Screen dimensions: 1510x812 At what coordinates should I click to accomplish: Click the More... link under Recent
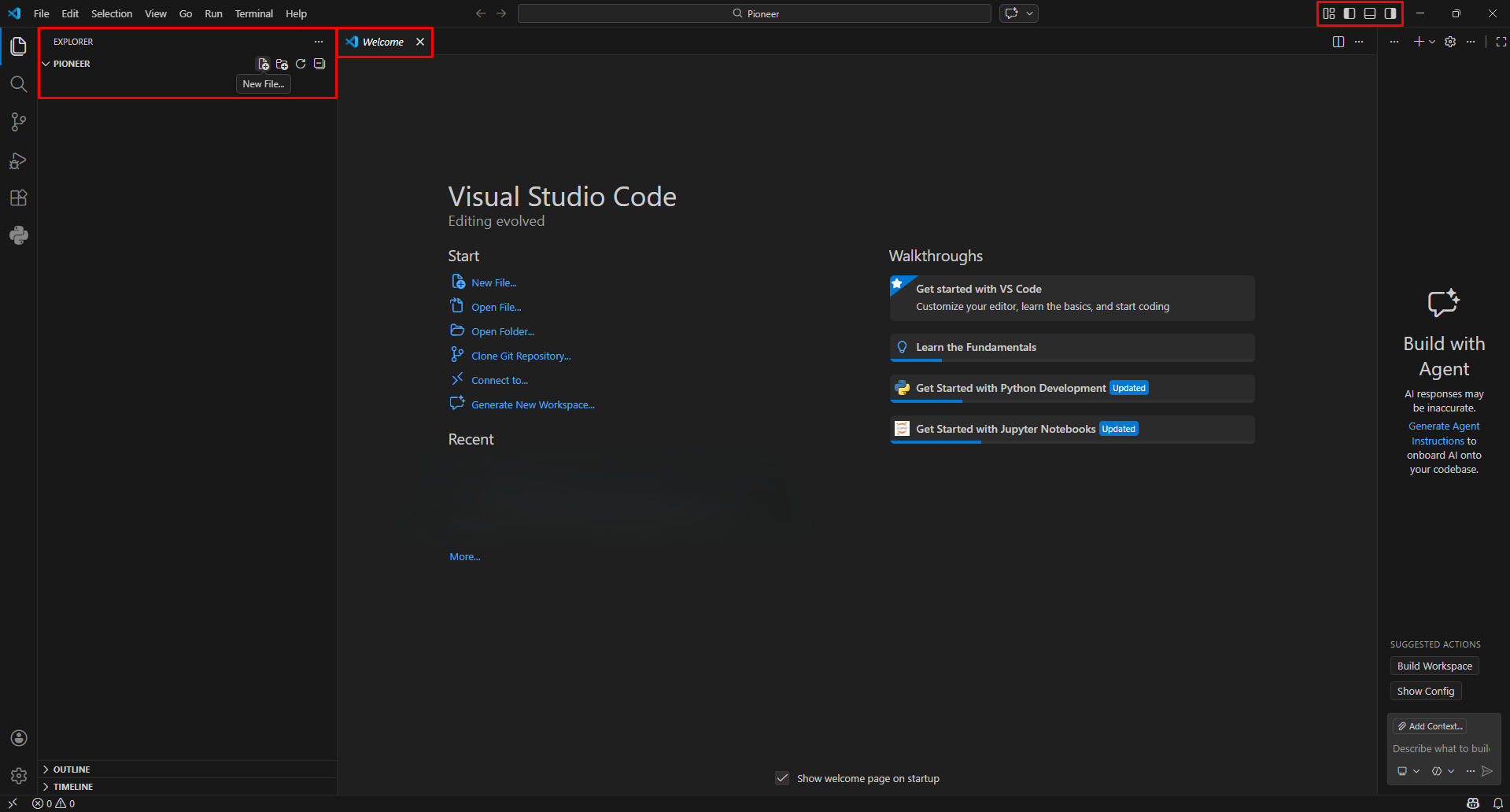coord(465,556)
